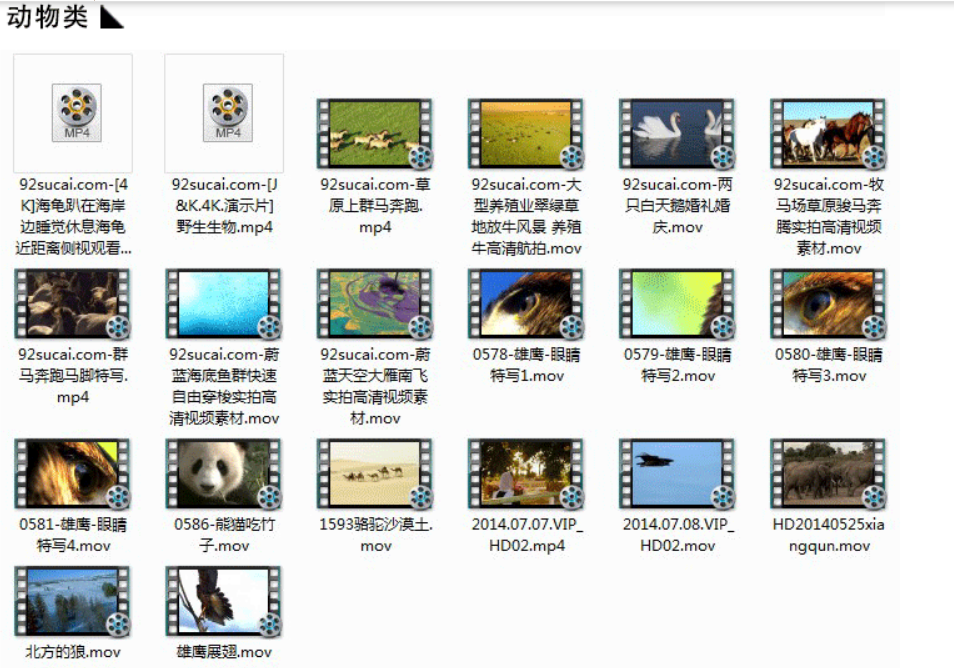Click the file name 92suсai.com-草原上群马奔跑.mp4
954x668 pixels.
[375, 206]
